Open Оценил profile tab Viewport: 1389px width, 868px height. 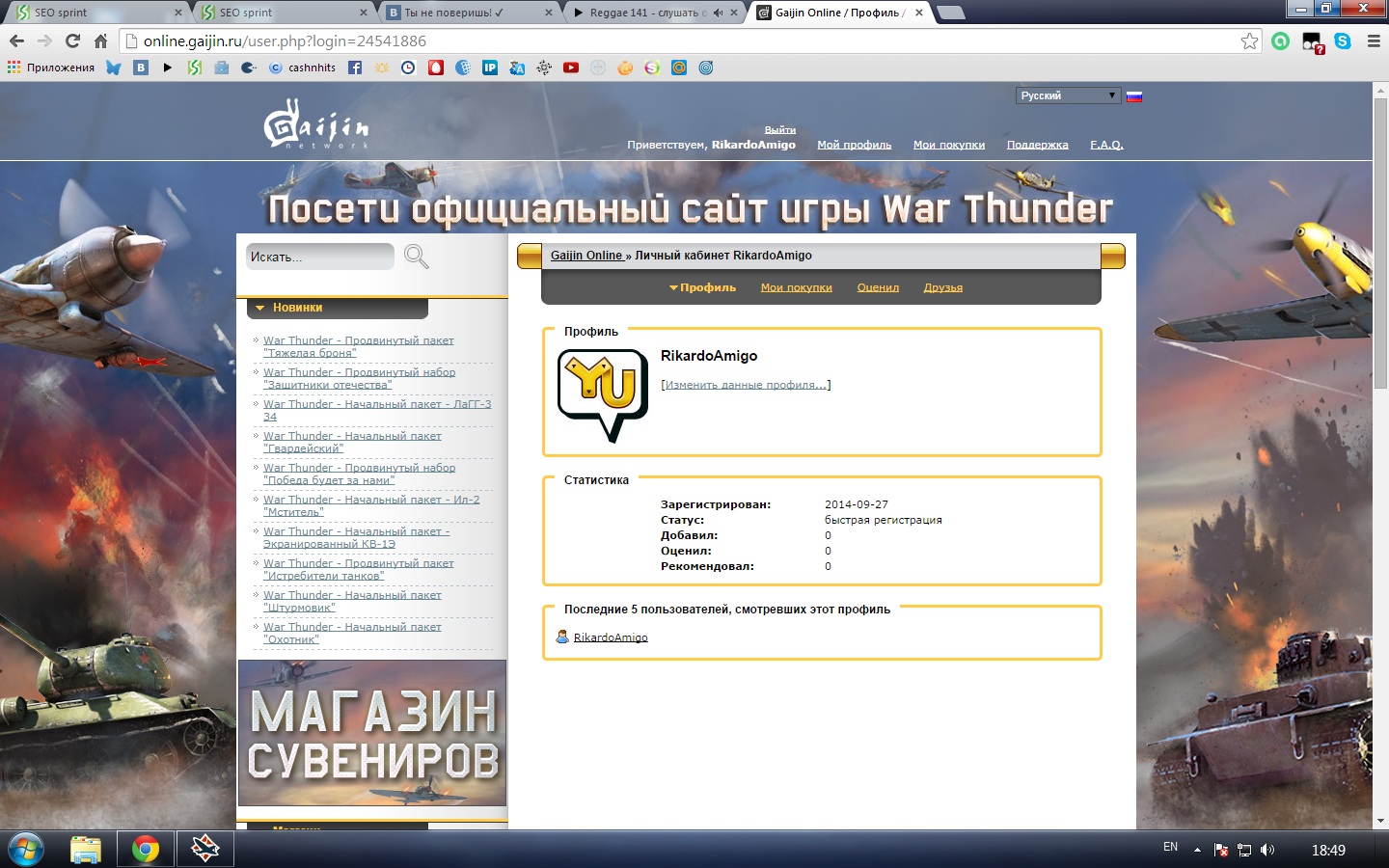[x=878, y=287]
